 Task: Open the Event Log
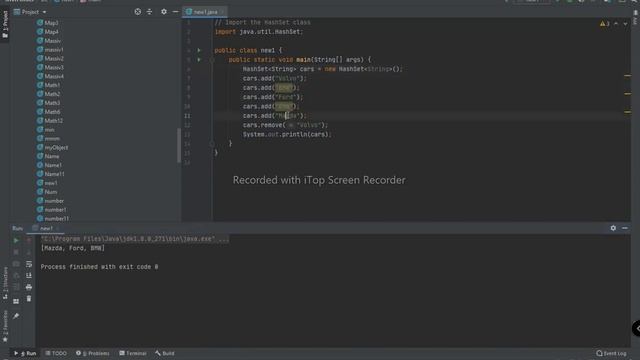(x=611, y=353)
